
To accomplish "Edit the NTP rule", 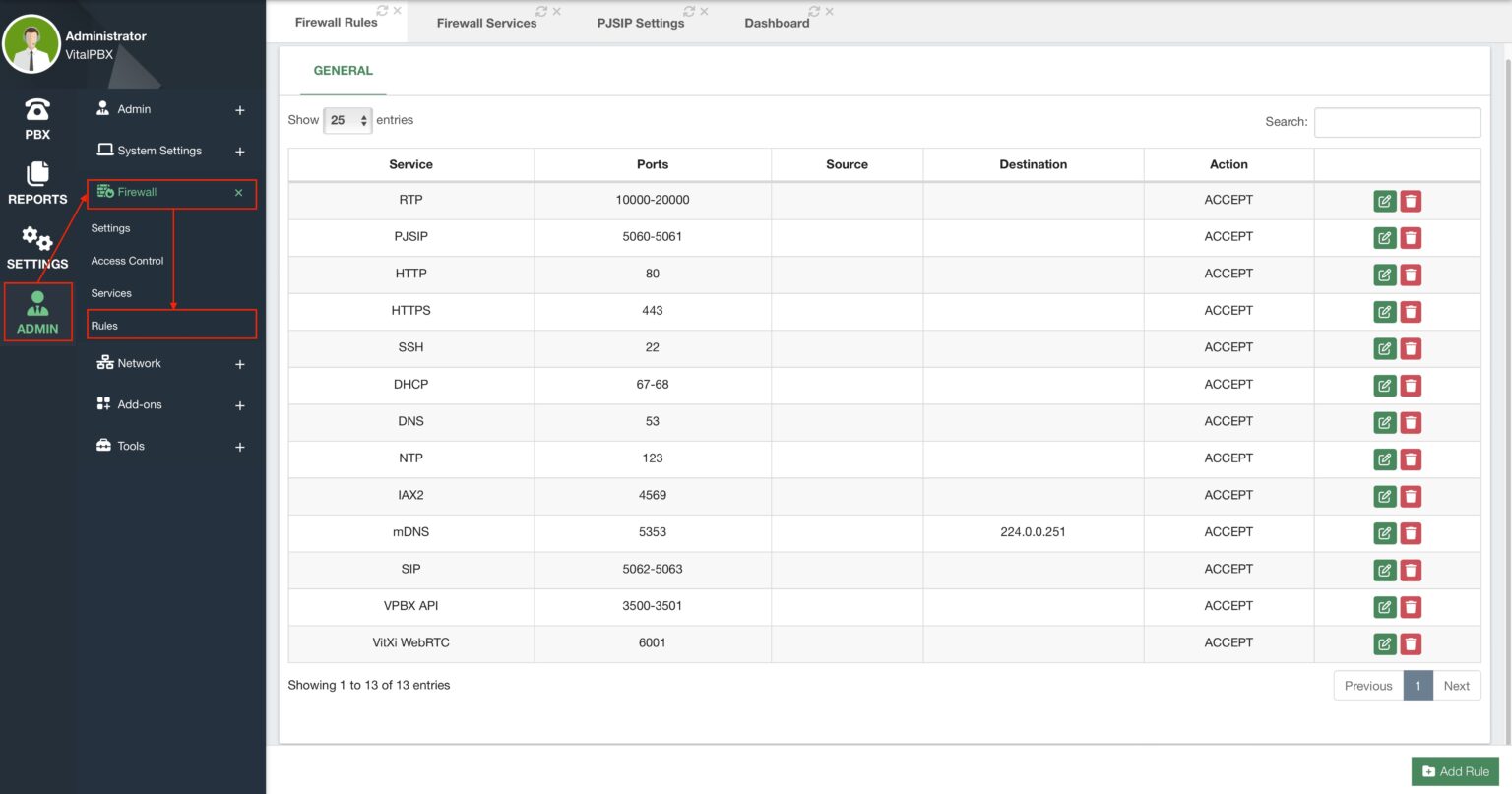I will (1385, 459).
